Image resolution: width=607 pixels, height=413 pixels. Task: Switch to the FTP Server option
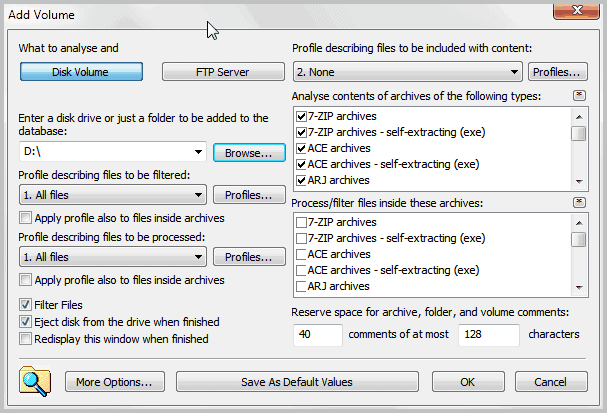(222, 72)
